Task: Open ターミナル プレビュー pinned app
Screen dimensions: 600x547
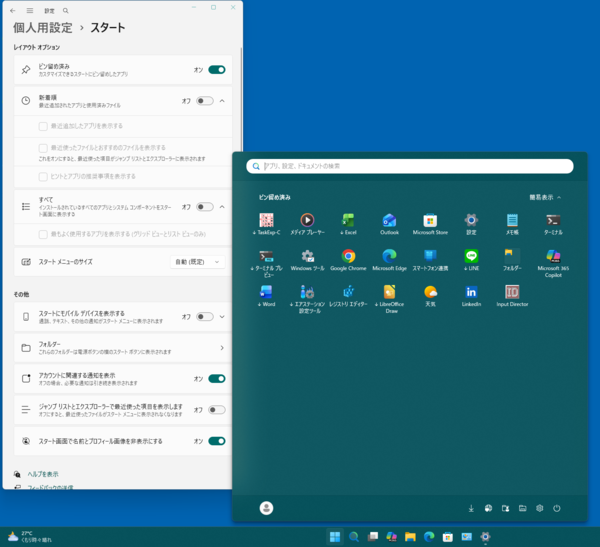Action: (x=266, y=263)
